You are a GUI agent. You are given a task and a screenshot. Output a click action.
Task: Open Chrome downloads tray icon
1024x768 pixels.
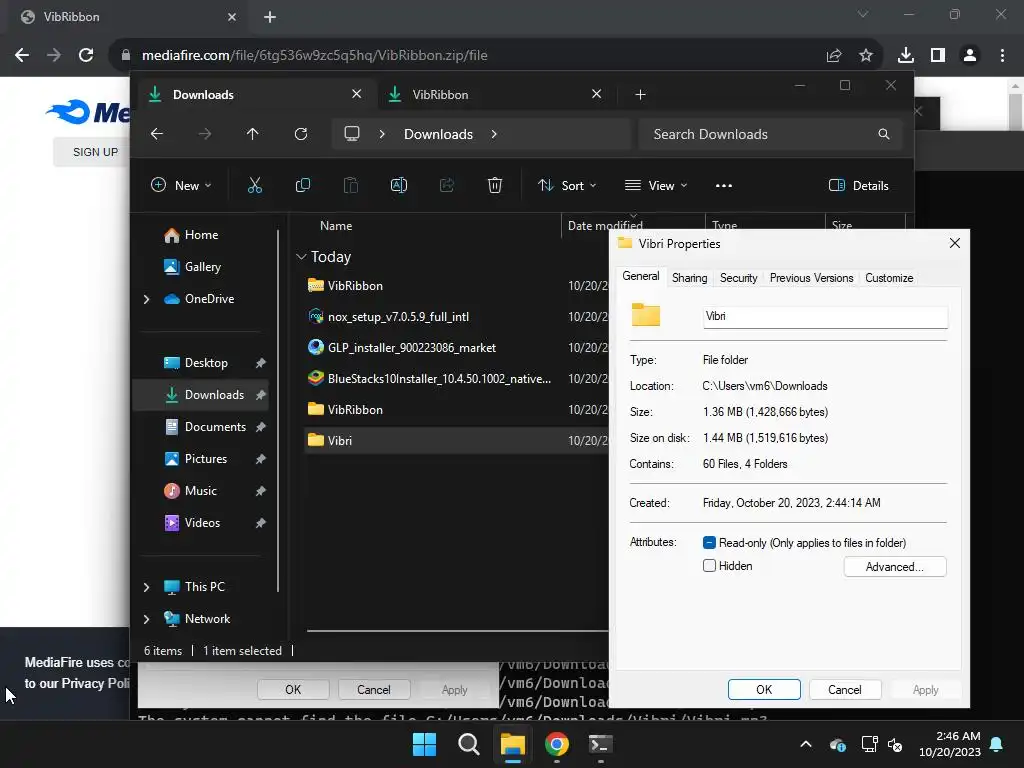905,56
